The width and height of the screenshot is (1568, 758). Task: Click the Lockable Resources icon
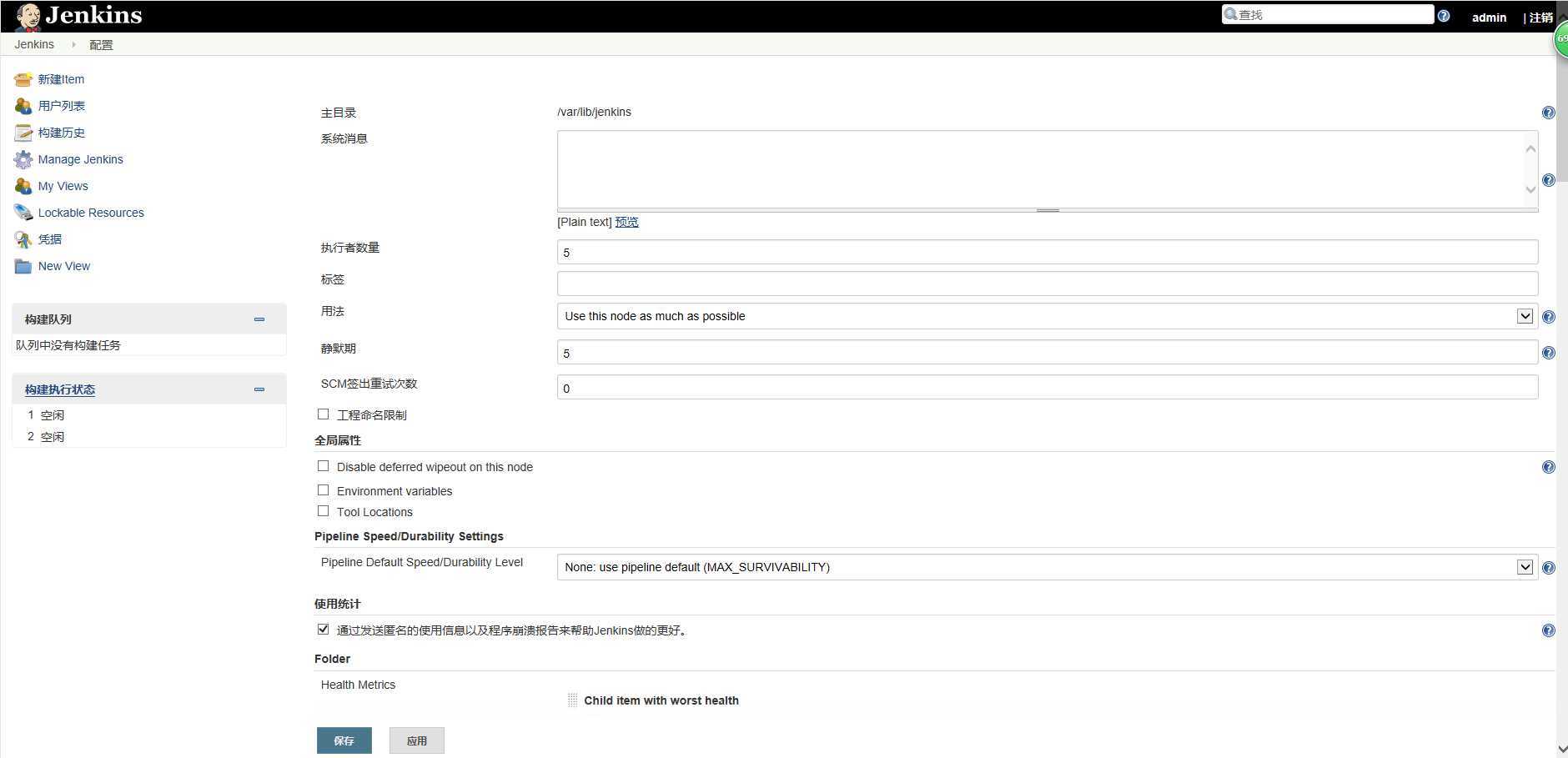tap(23, 213)
